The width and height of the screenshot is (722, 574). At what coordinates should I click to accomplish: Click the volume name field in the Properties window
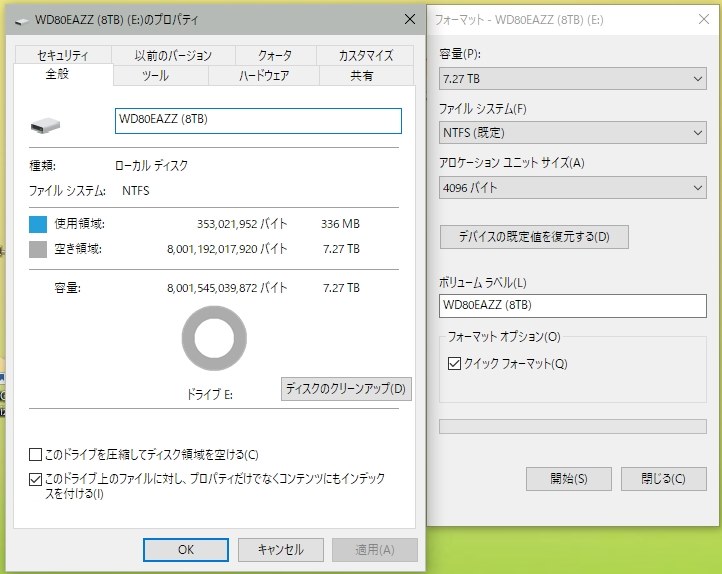click(258, 121)
